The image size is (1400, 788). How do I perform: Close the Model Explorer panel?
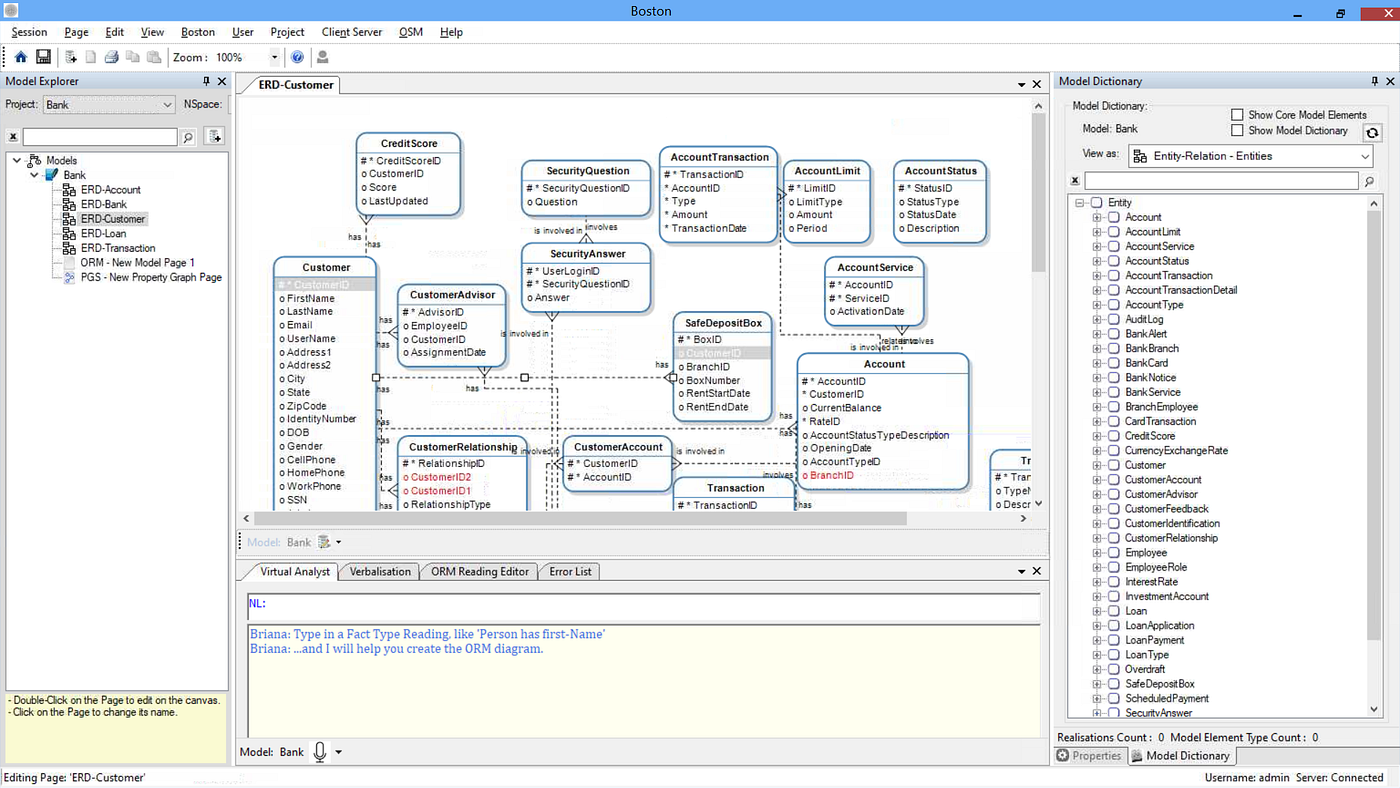point(222,82)
